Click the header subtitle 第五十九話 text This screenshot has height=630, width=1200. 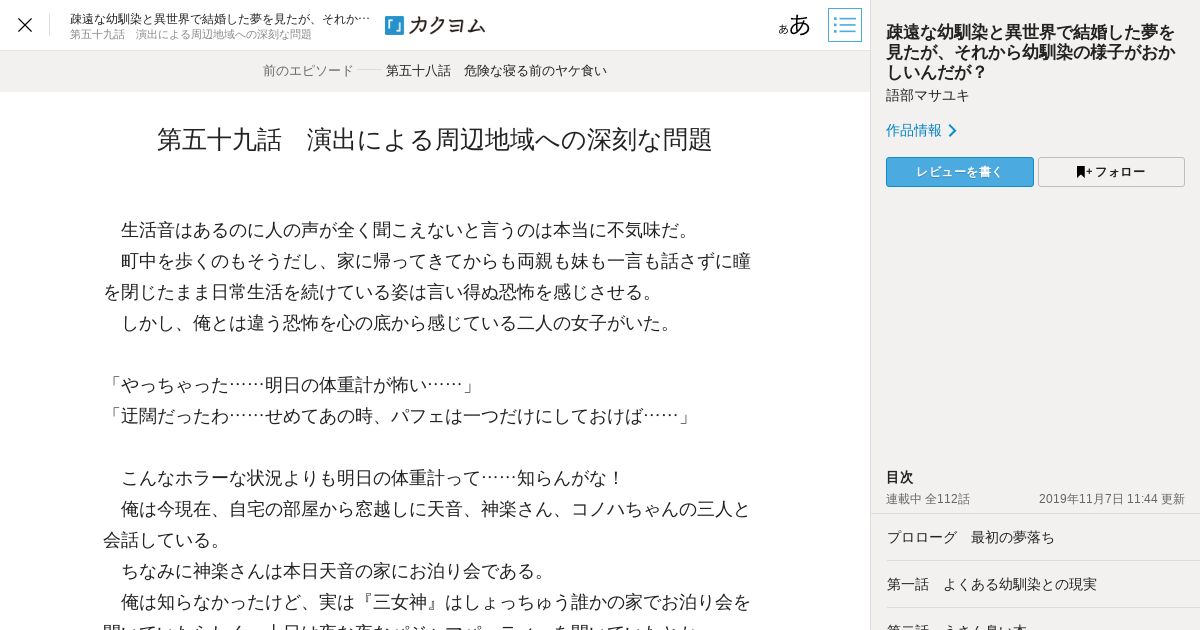click(x=191, y=34)
